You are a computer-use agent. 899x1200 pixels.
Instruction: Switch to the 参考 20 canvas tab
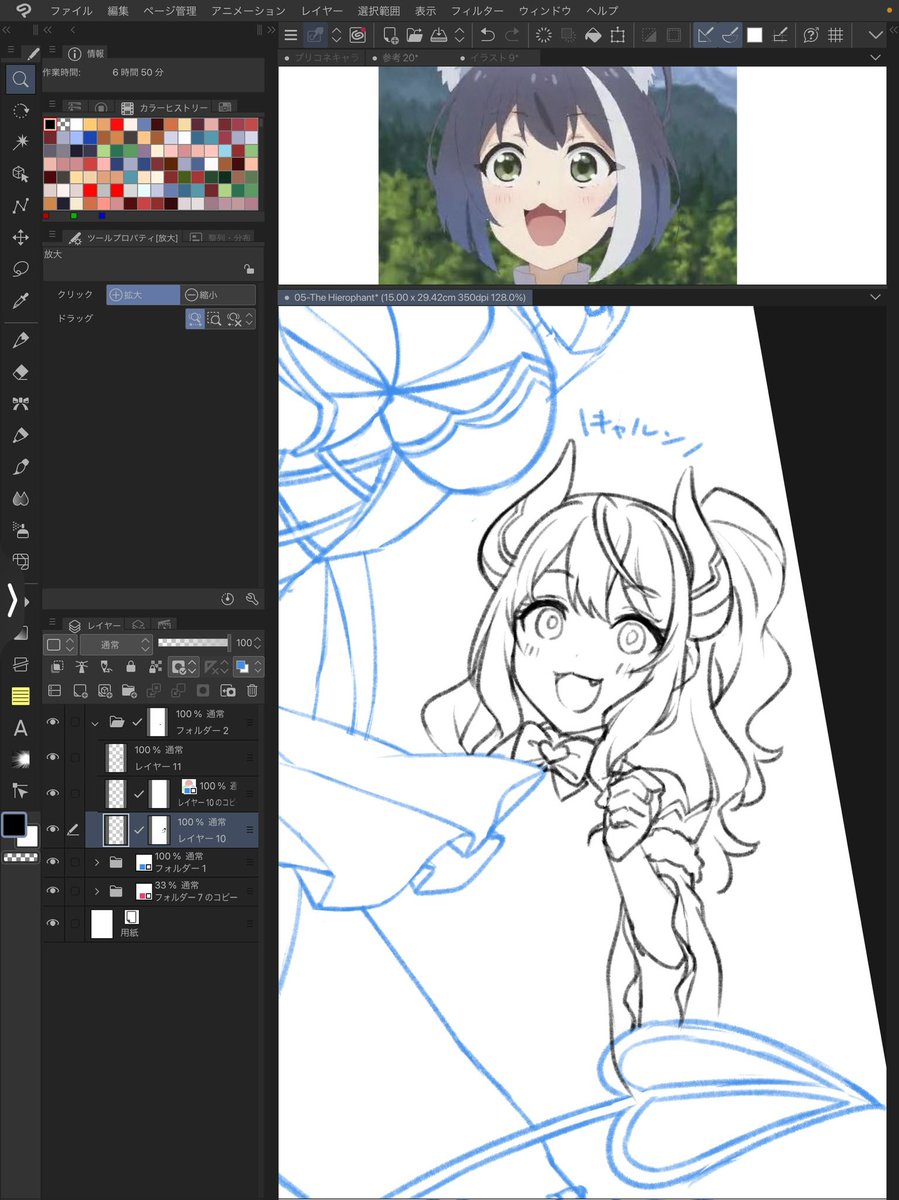click(x=401, y=57)
